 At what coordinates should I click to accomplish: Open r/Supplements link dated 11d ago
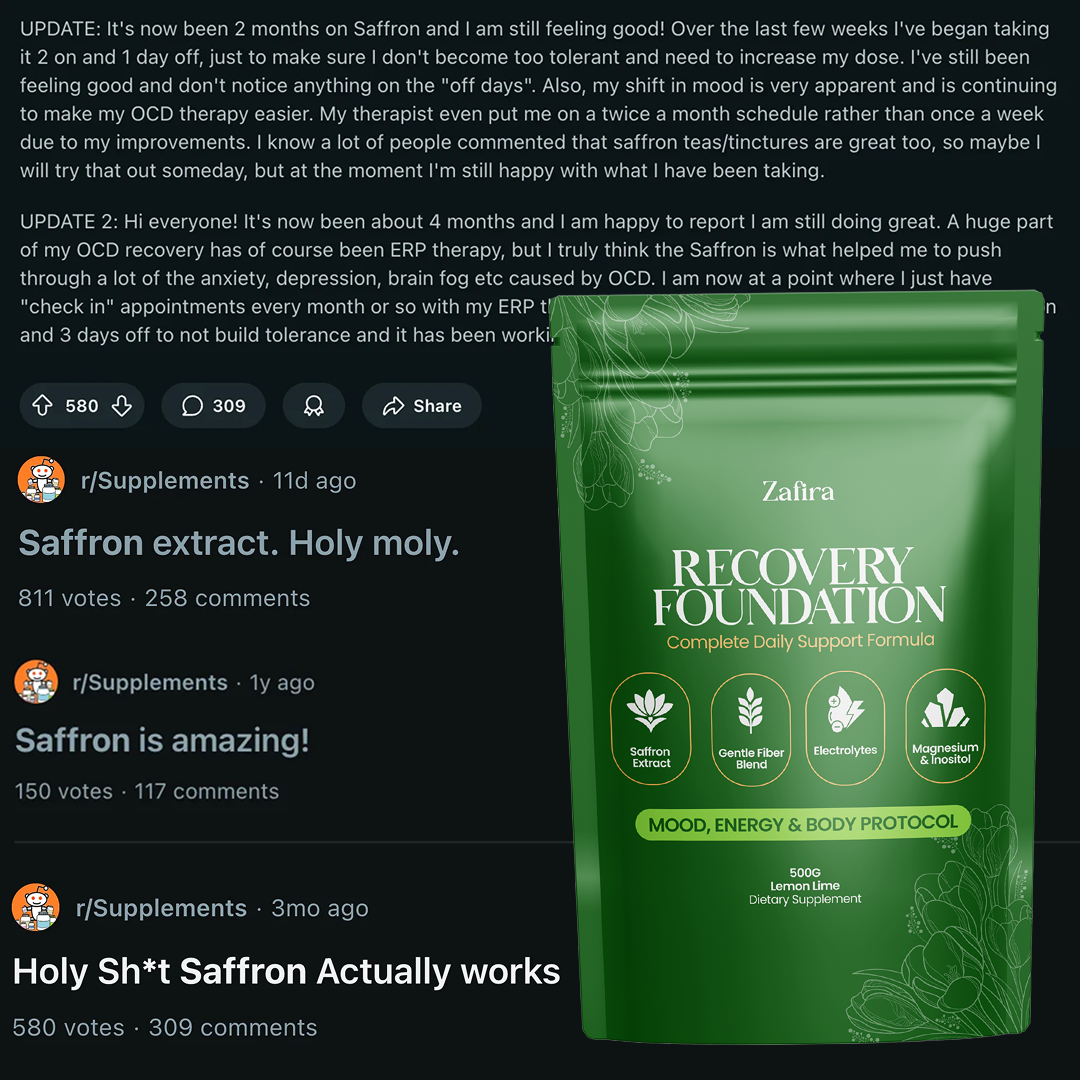coord(165,480)
